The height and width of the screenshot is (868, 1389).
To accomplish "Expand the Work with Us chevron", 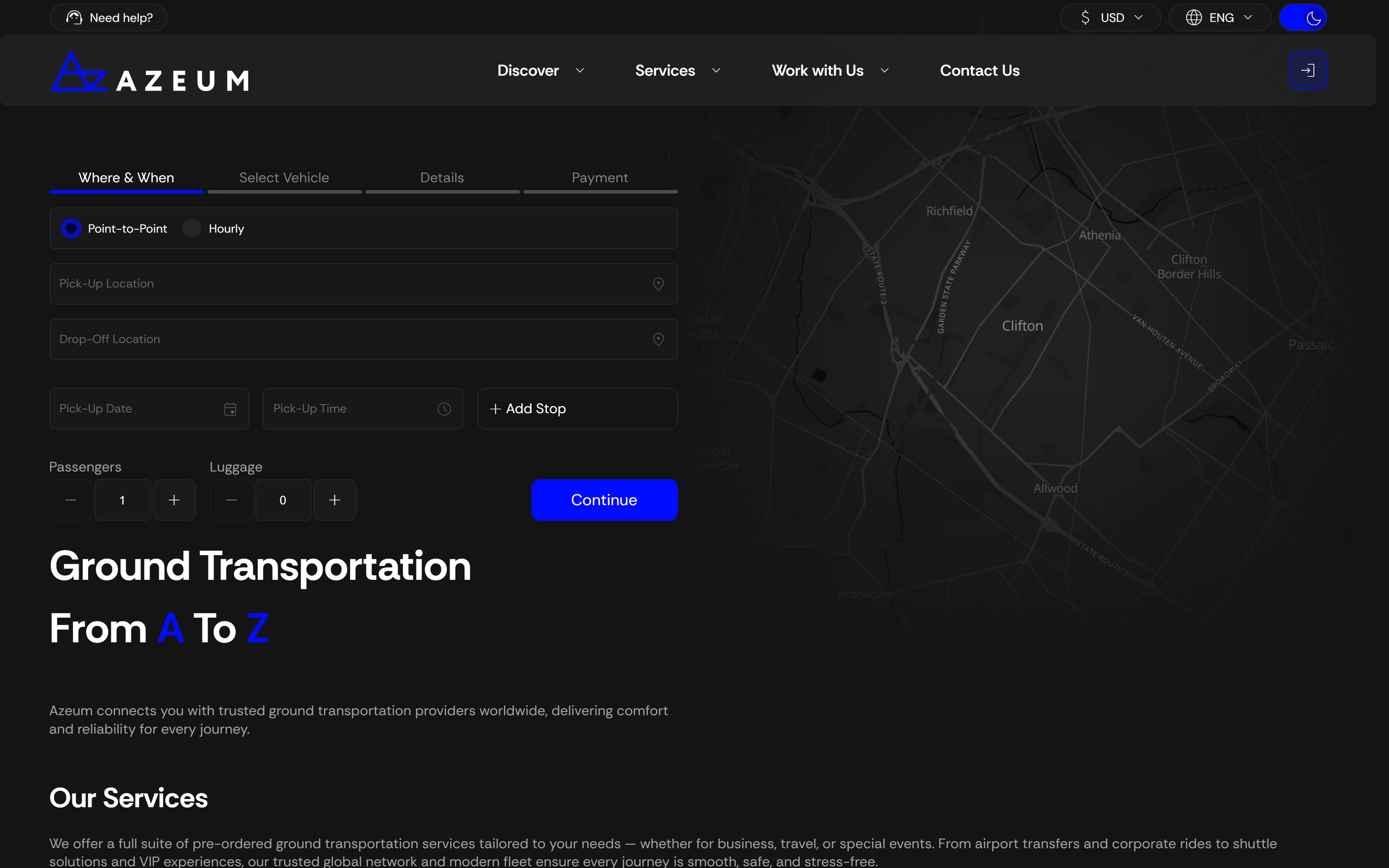I will (885, 71).
